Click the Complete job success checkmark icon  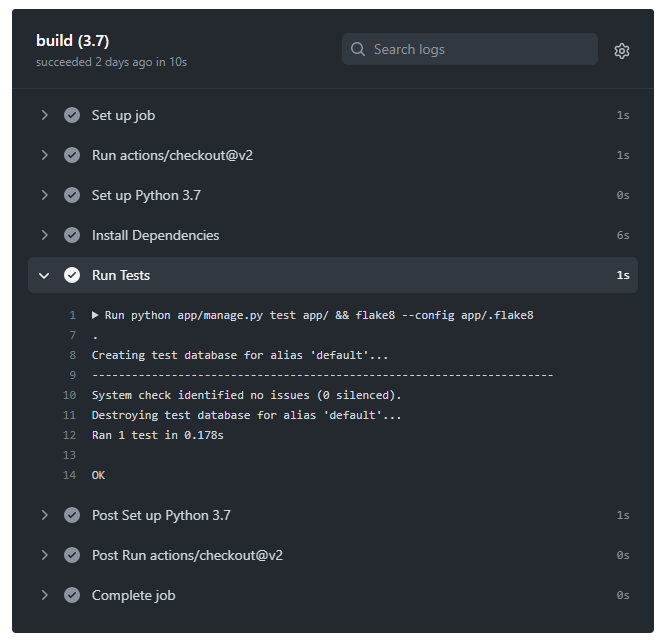(x=72, y=595)
